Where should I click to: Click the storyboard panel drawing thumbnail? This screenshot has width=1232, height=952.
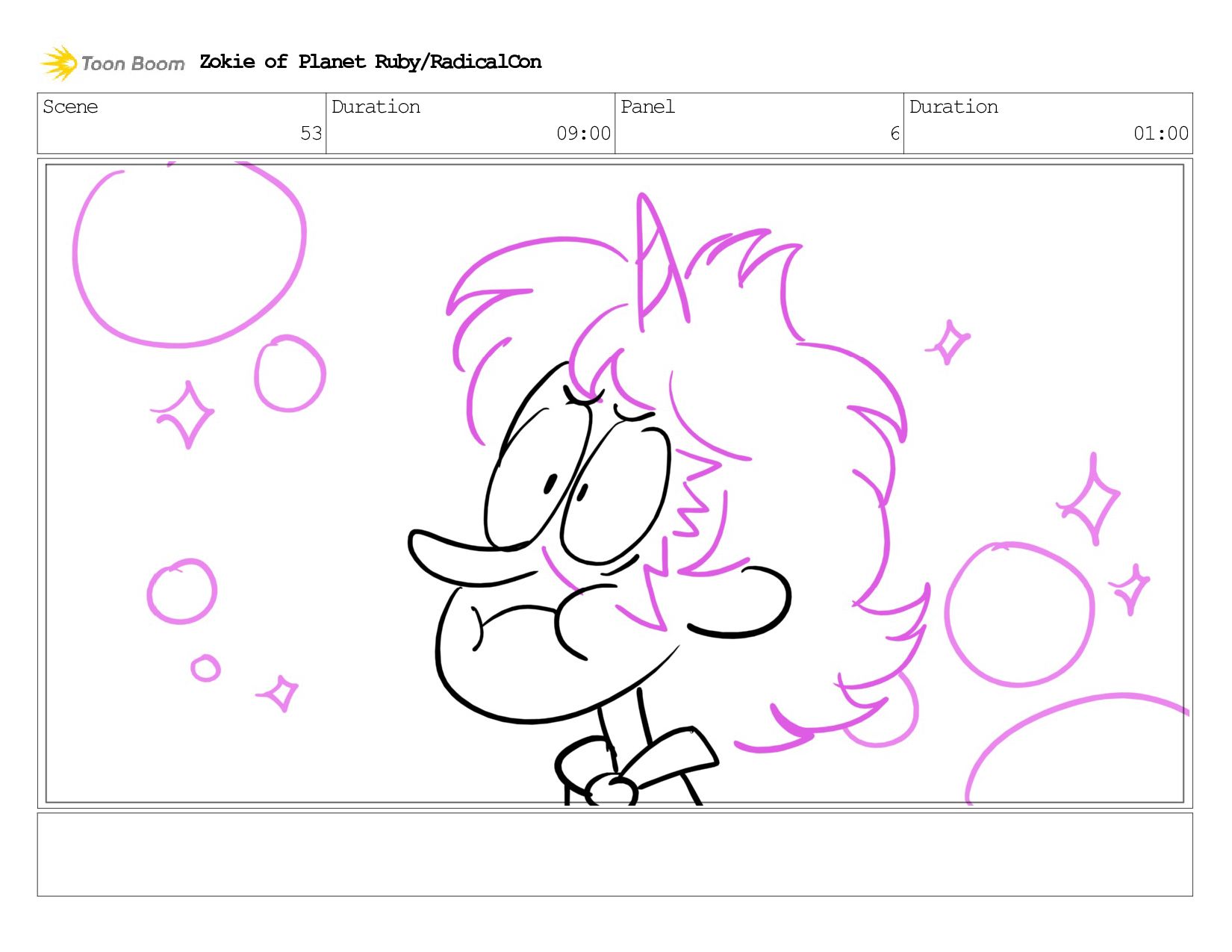(x=615, y=483)
